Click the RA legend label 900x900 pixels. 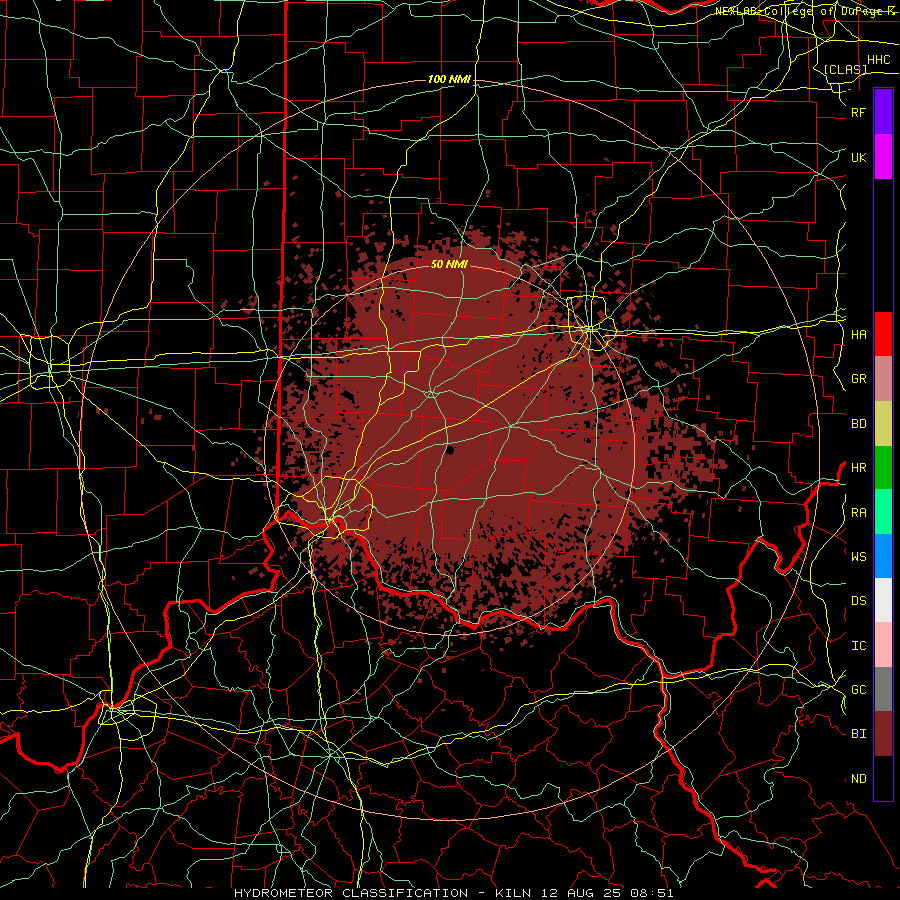click(859, 513)
